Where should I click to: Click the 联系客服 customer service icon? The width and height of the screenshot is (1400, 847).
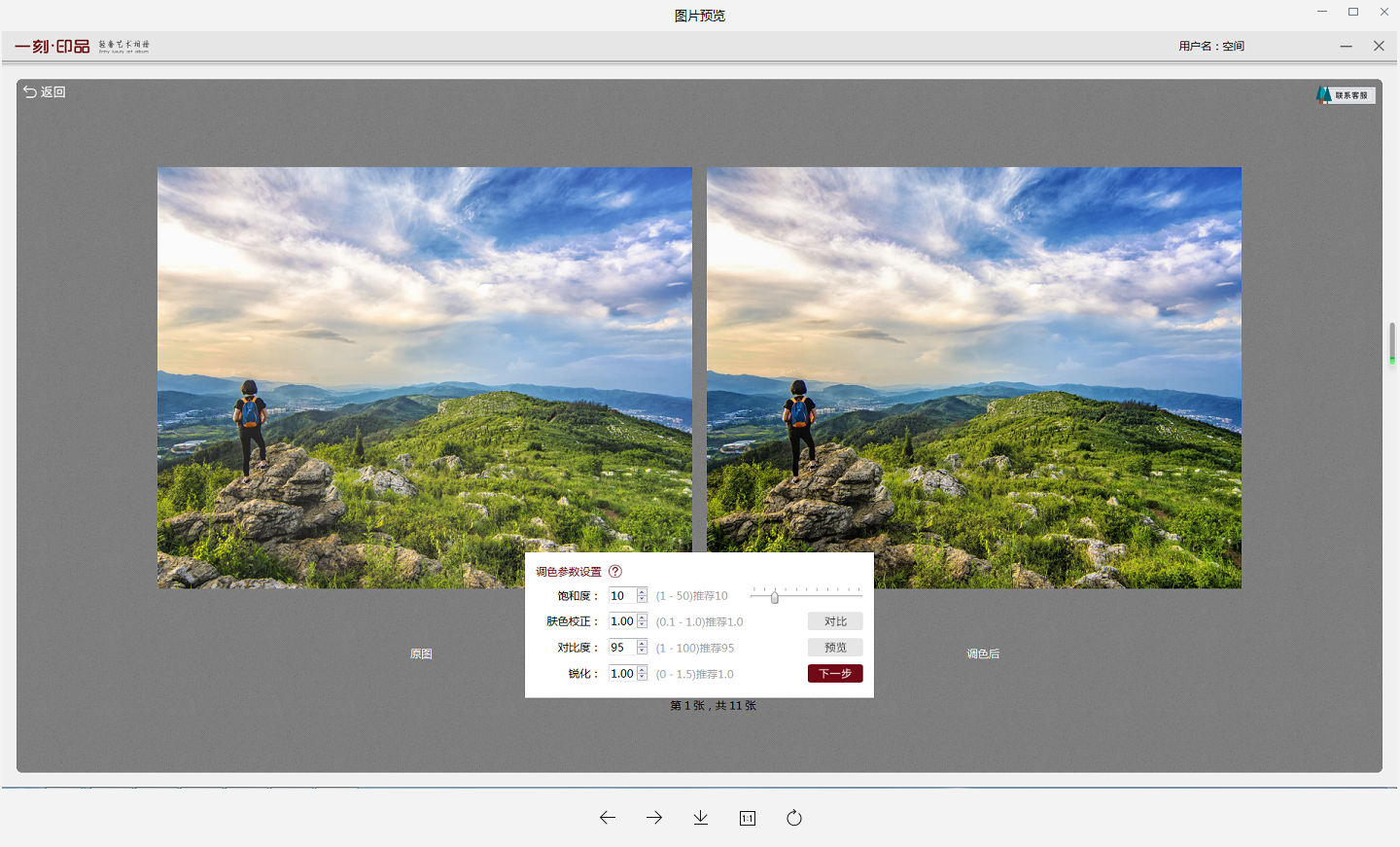[x=1346, y=95]
